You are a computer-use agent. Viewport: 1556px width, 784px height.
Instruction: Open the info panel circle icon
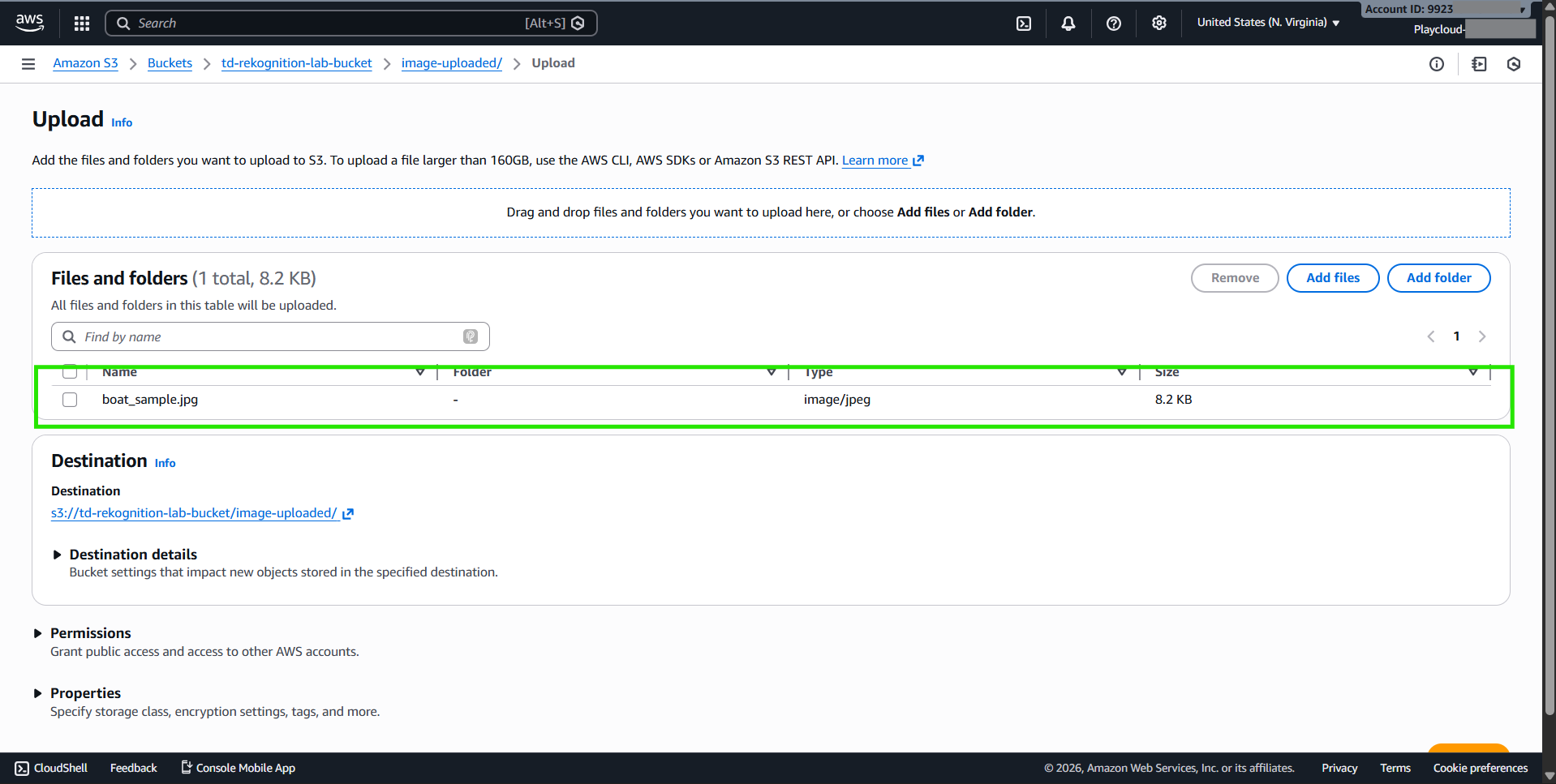tap(1437, 64)
